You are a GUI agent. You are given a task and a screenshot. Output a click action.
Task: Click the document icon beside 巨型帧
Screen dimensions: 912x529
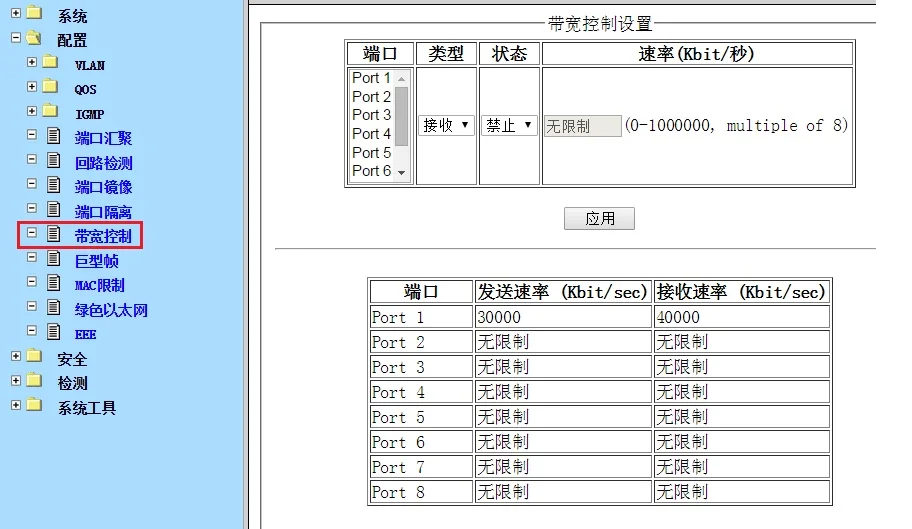pyautogui.click(x=54, y=258)
